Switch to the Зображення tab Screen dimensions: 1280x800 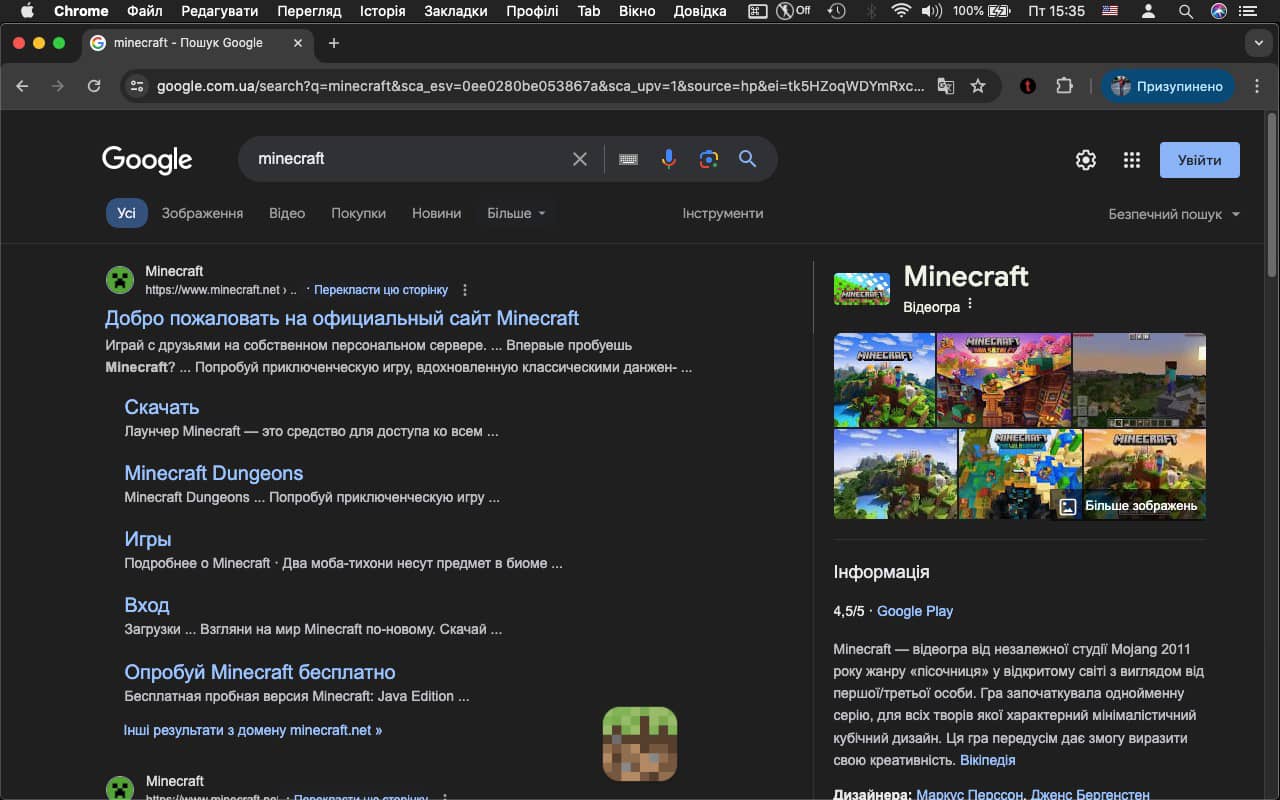(x=202, y=213)
